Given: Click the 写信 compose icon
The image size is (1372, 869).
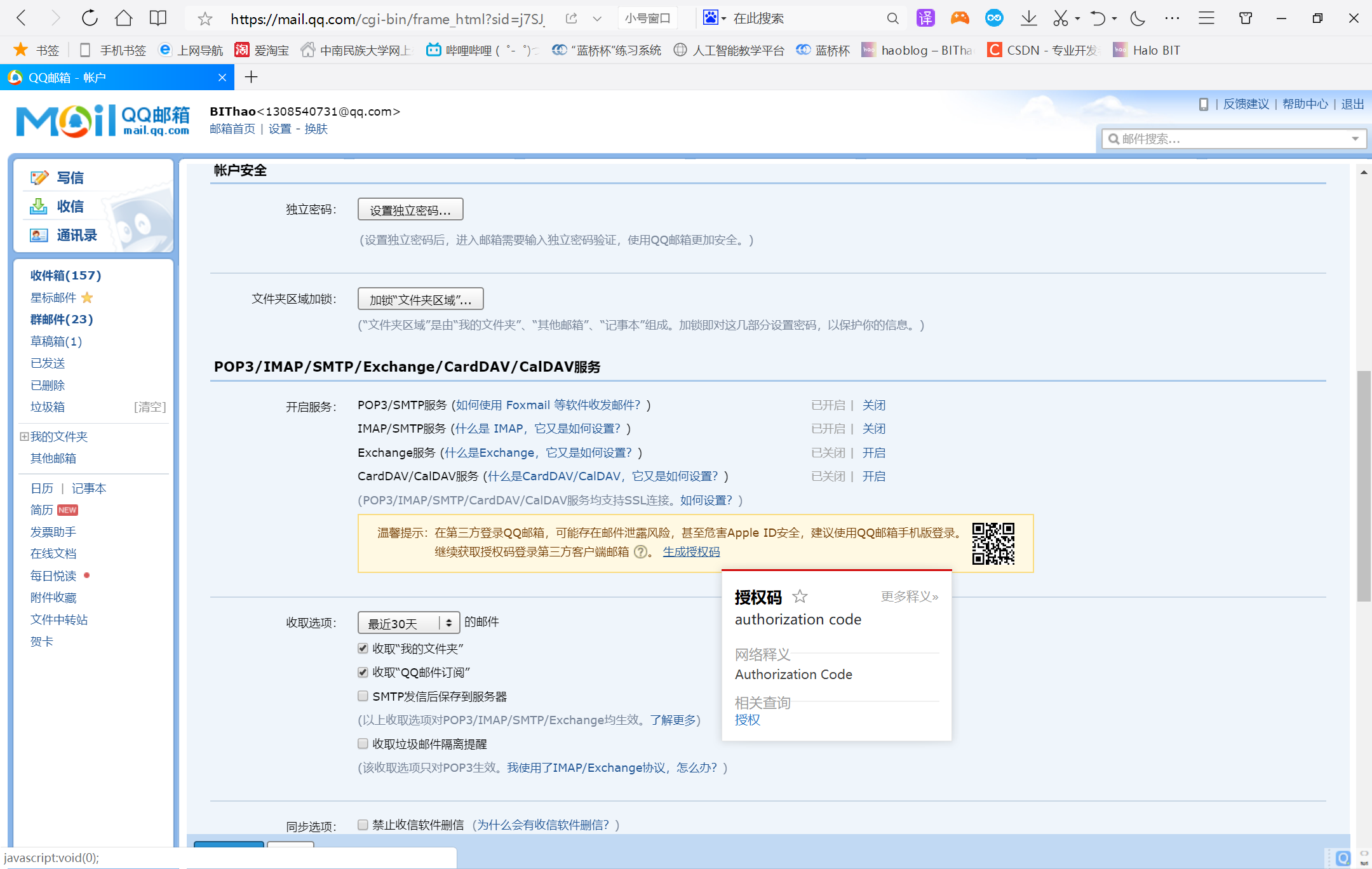Looking at the screenshot, I should point(39,178).
